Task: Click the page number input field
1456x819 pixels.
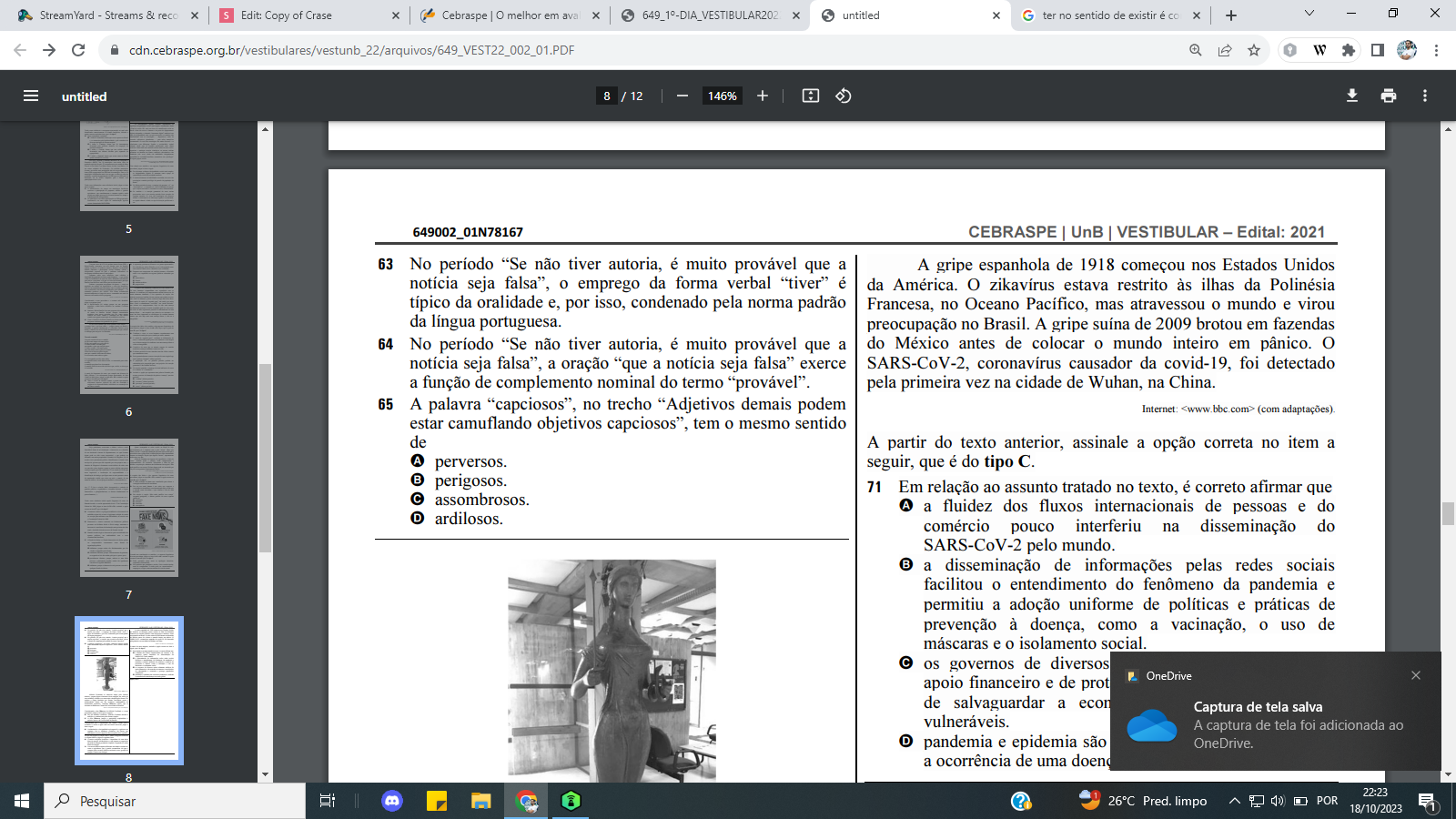Action: coord(607,96)
